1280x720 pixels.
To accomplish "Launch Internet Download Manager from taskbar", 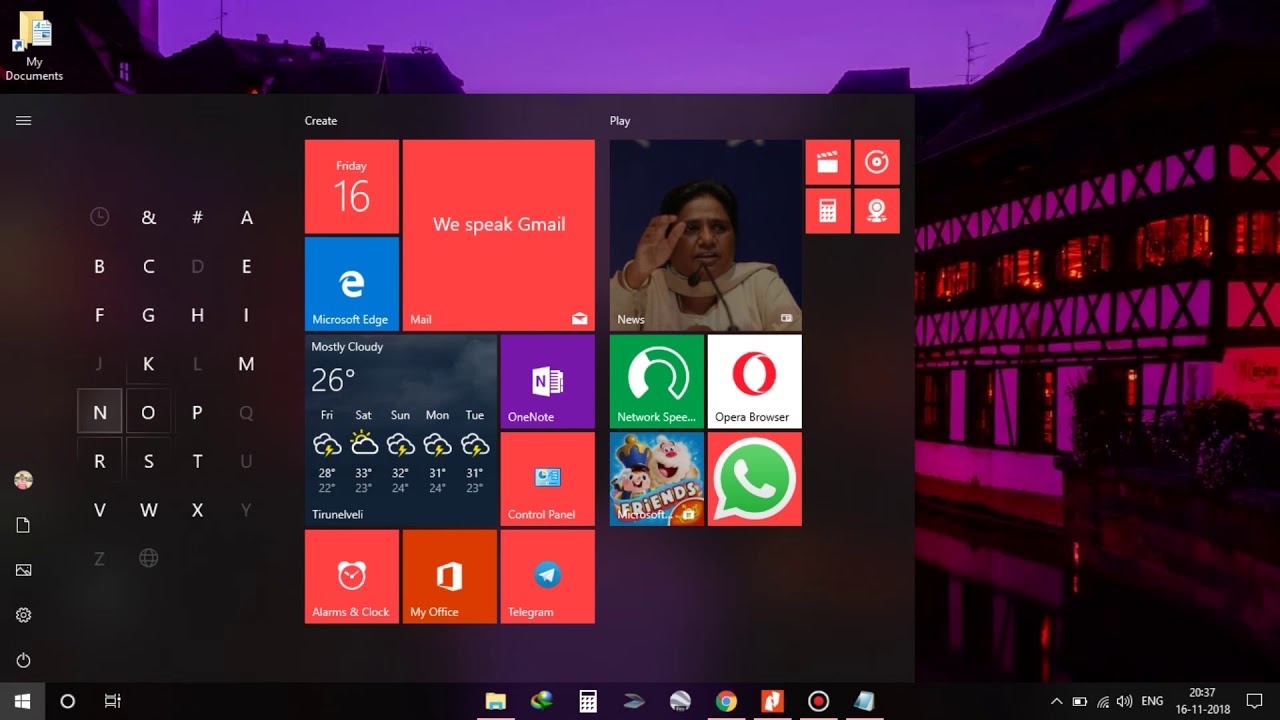I will click(x=542, y=701).
